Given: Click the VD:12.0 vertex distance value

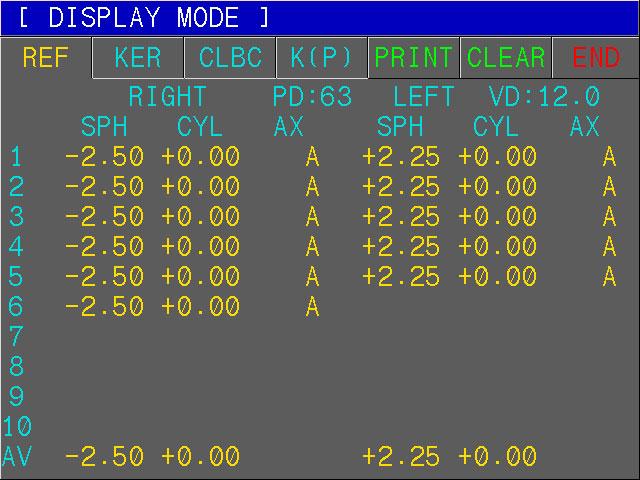Looking at the screenshot, I should [x=544, y=97].
